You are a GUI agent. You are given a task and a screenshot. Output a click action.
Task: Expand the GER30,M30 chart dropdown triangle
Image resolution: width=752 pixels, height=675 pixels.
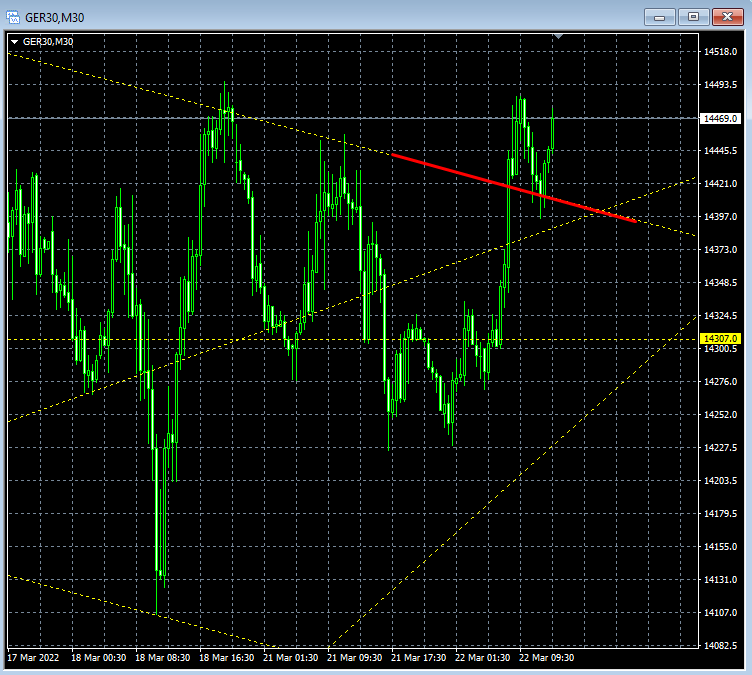14,42
